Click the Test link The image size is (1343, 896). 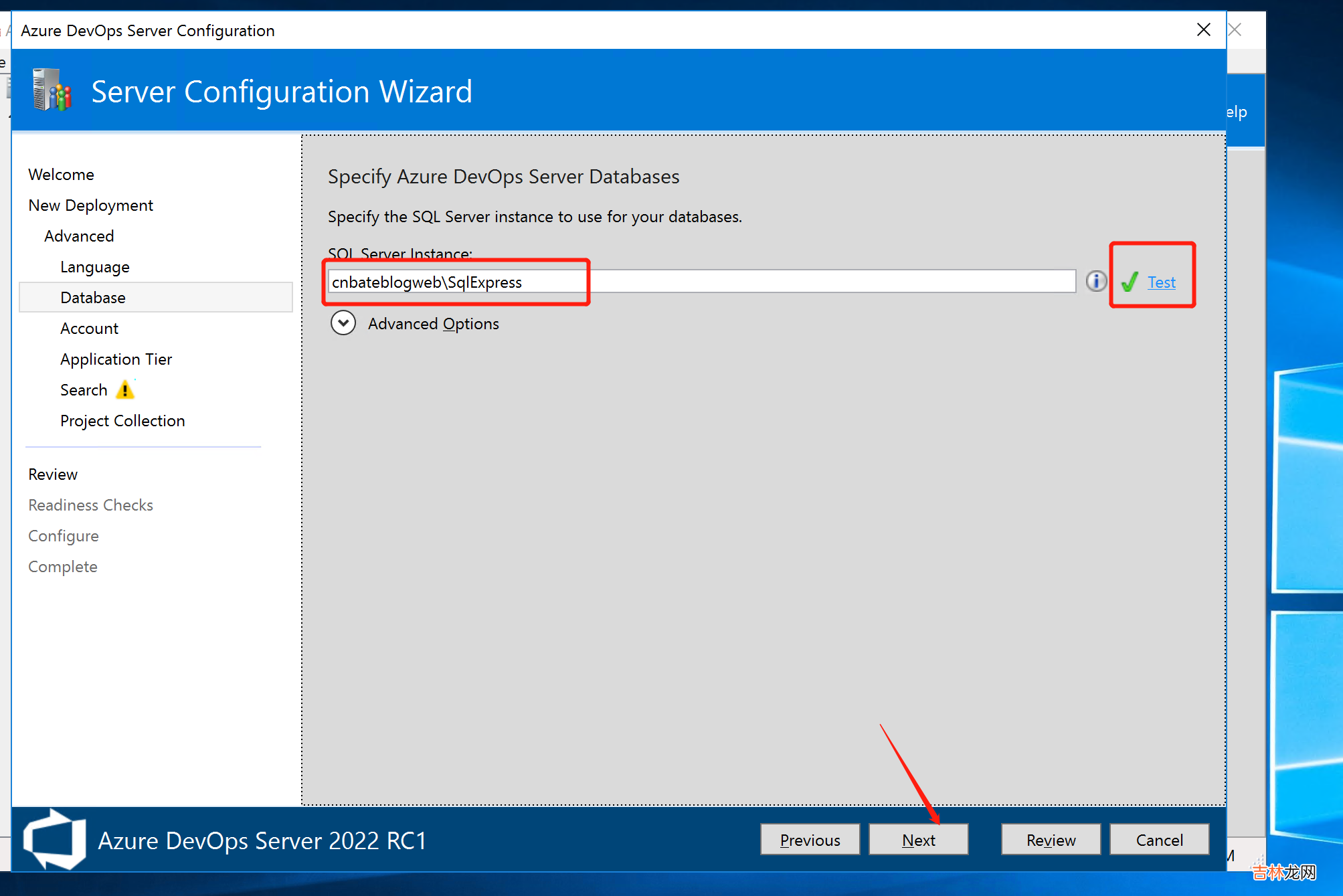tap(1161, 282)
